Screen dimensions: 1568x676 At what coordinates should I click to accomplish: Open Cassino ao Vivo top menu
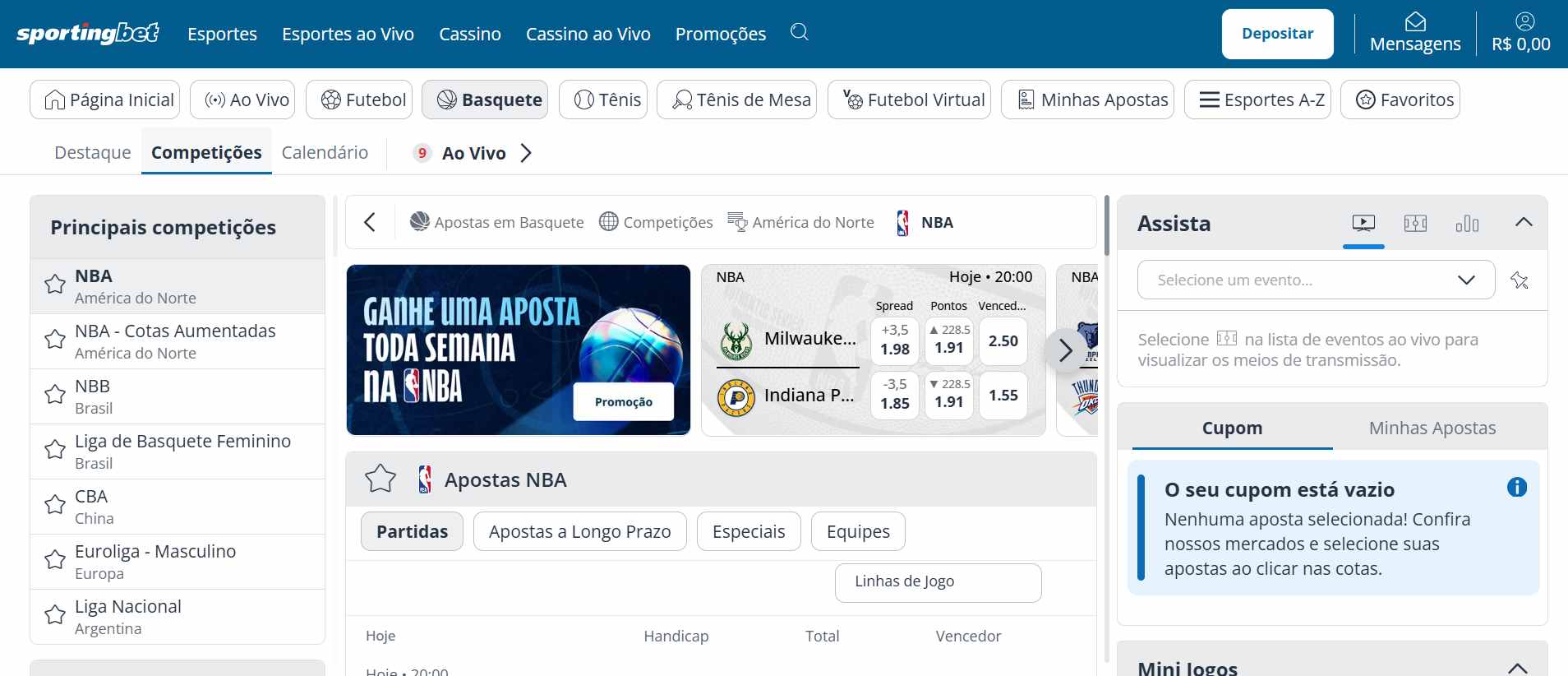point(588,34)
